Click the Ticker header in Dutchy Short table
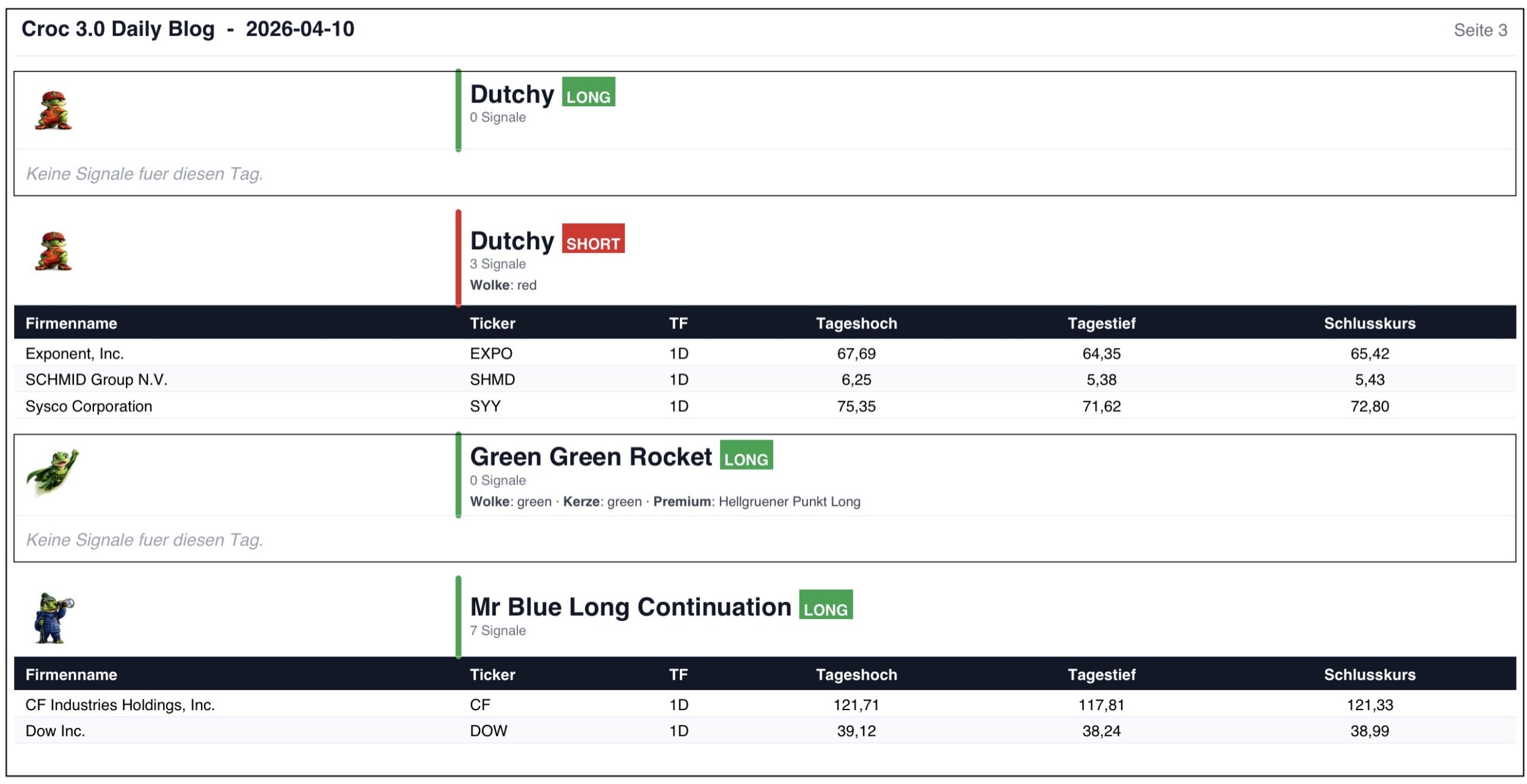1527x784 pixels. [492, 323]
